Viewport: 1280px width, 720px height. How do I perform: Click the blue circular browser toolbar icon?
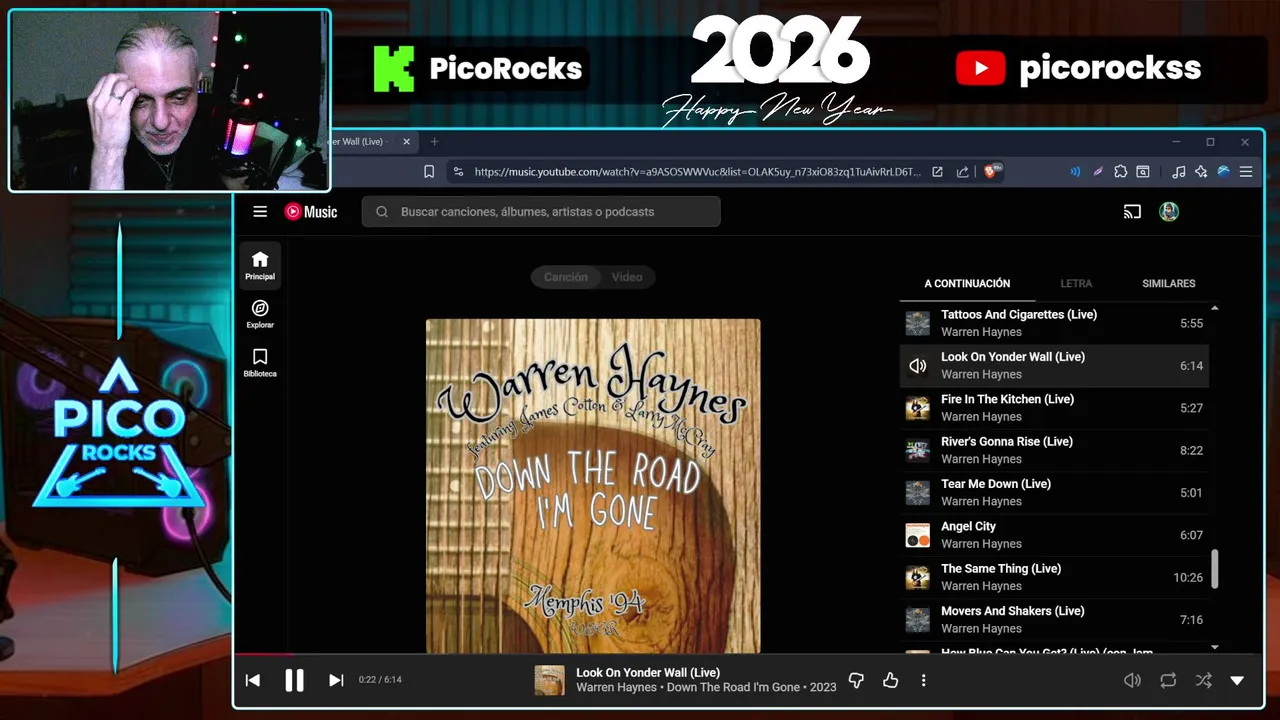point(1223,172)
